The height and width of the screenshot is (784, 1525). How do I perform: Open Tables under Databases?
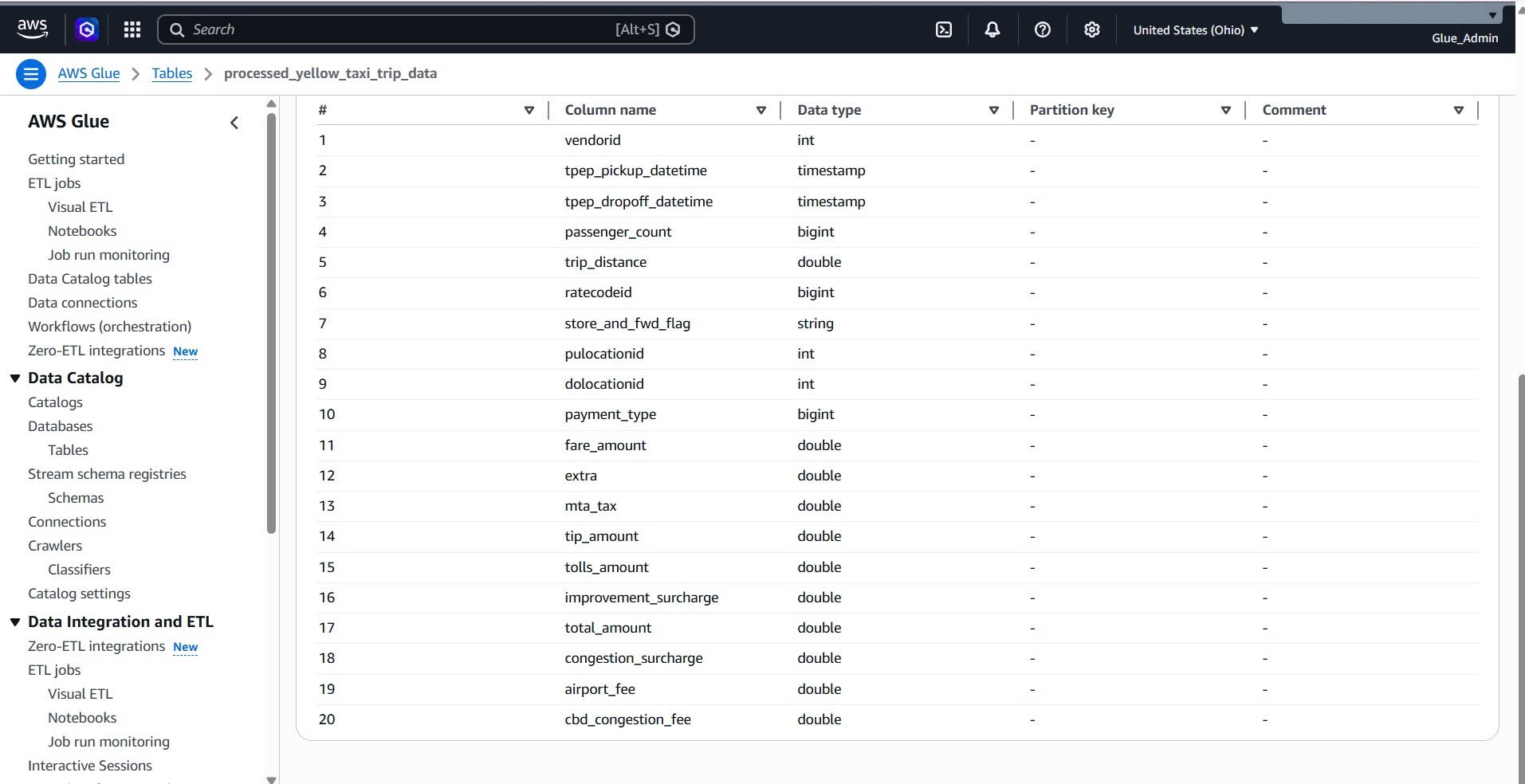68,450
